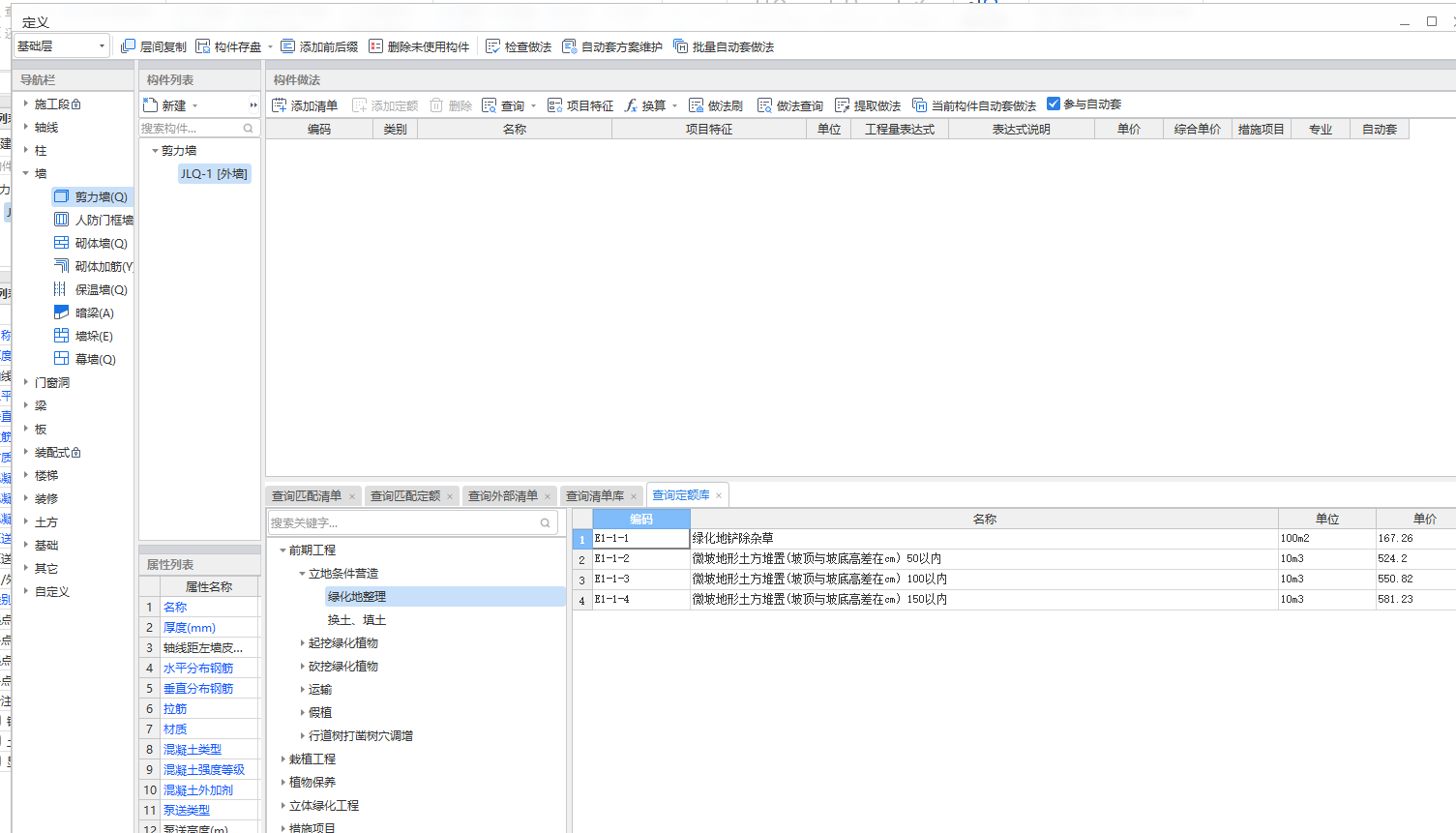Collapse 前期工程 tree node

coord(282,550)
